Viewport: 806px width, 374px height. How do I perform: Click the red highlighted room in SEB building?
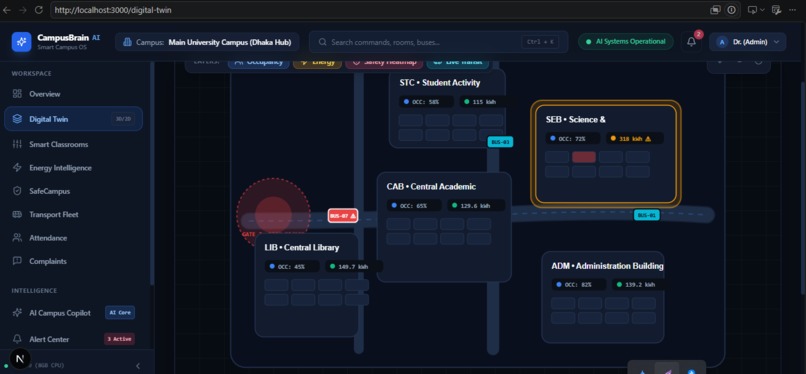click(583, 157)
